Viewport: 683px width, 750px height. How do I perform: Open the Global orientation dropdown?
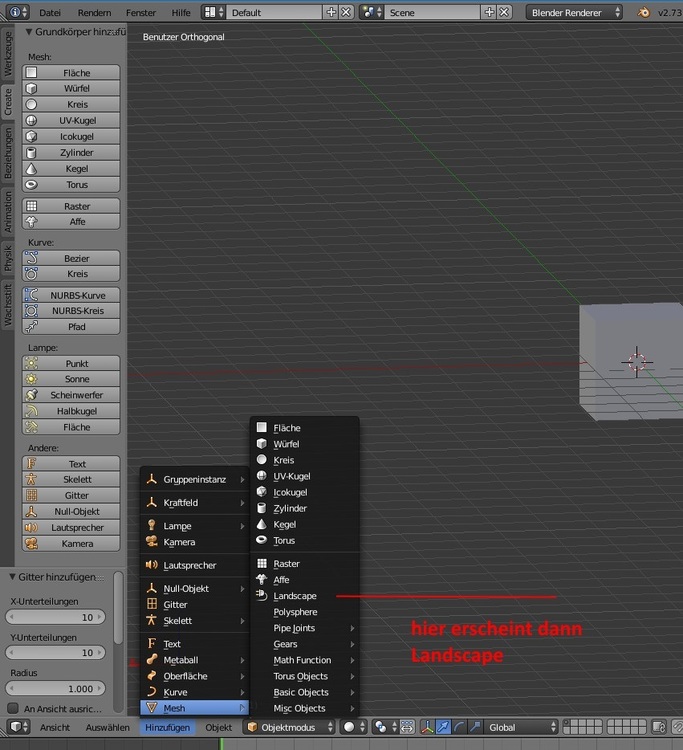521,728
